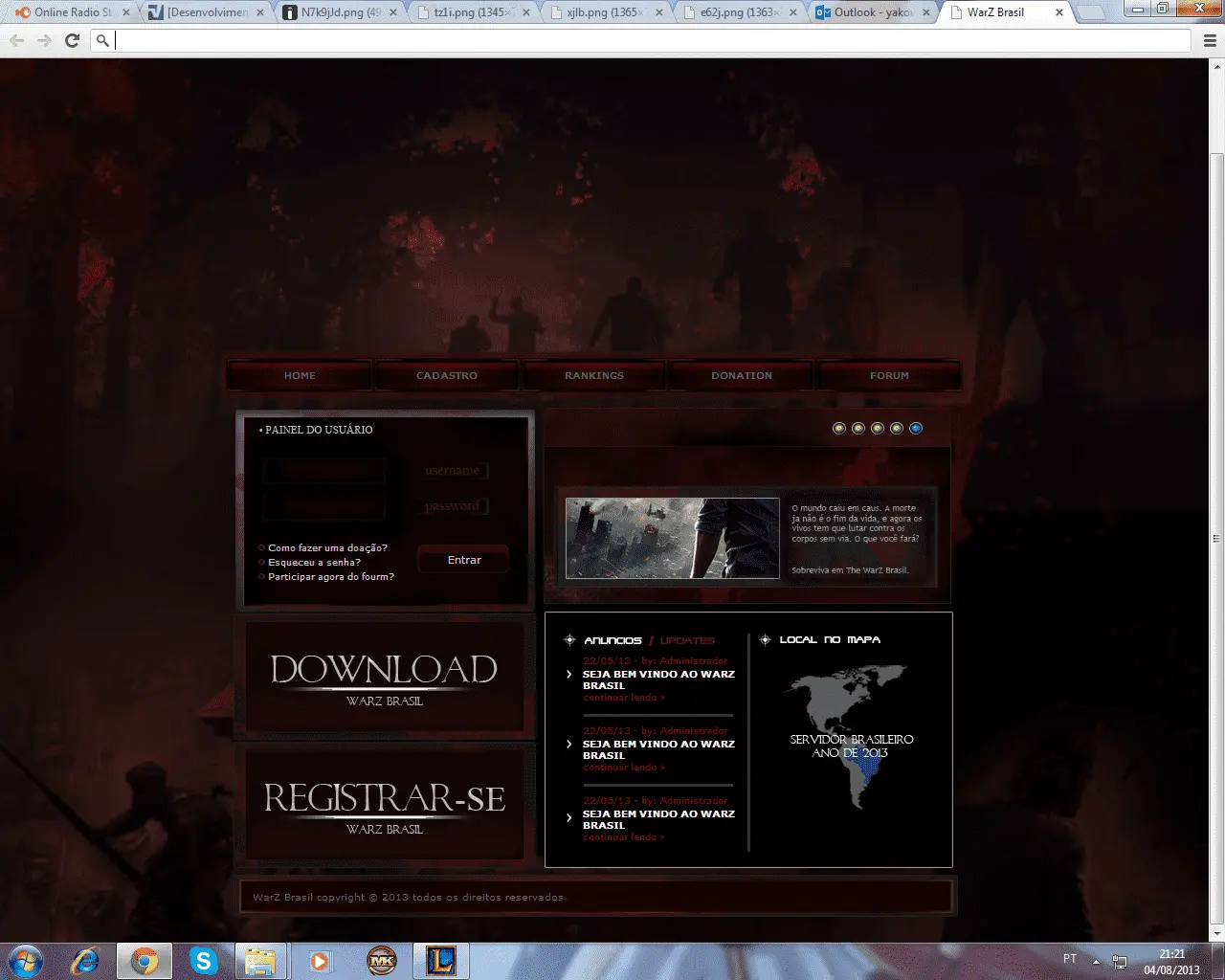Select the third slider dot
The height and width of the screenshot is (980, 1225).
[878, 428]
